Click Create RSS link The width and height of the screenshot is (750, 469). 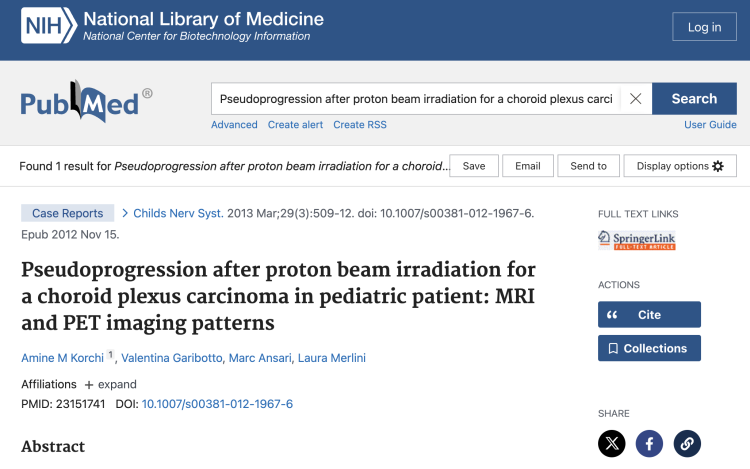coord(360,125)
